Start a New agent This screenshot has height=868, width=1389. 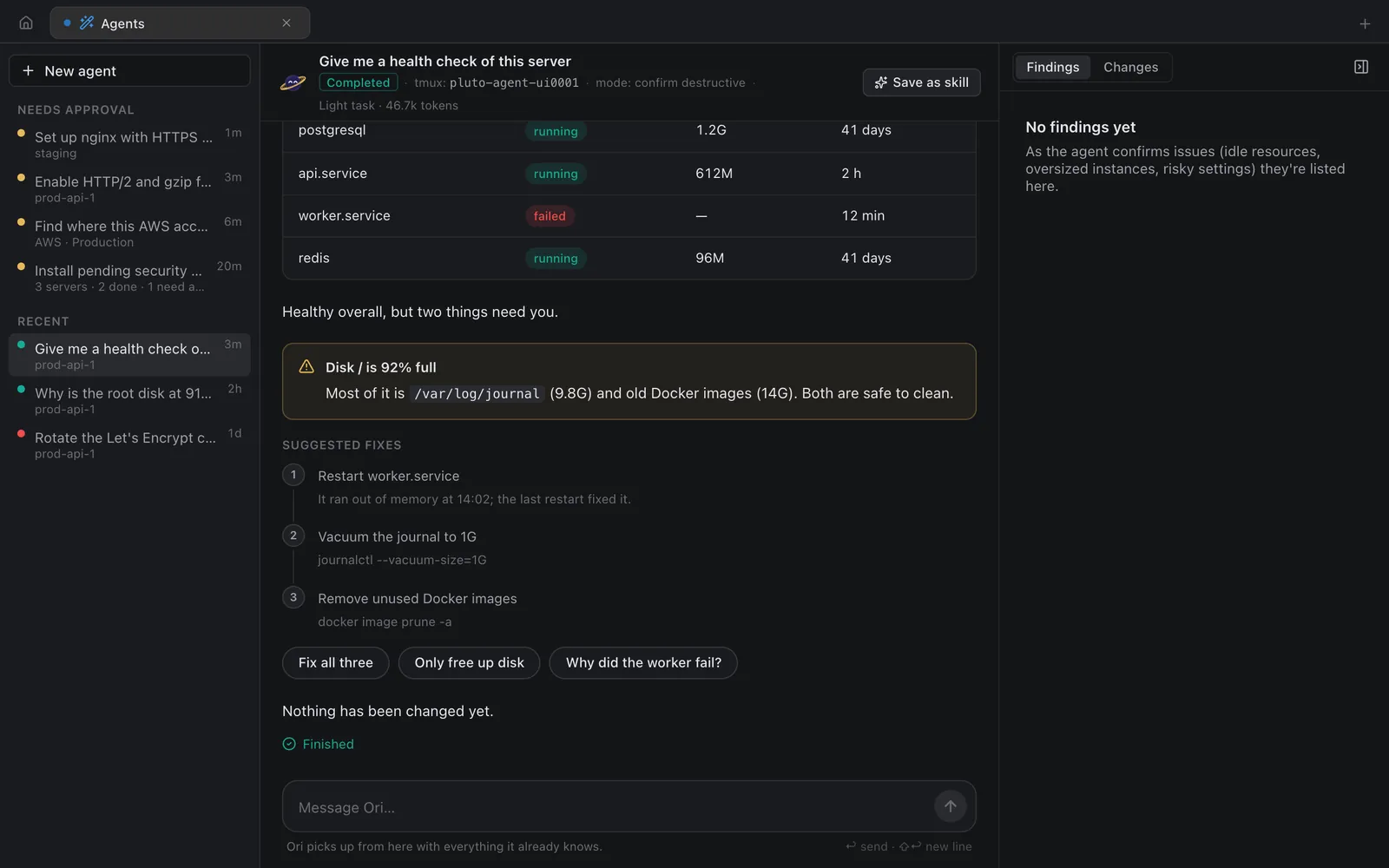point(129,71)
